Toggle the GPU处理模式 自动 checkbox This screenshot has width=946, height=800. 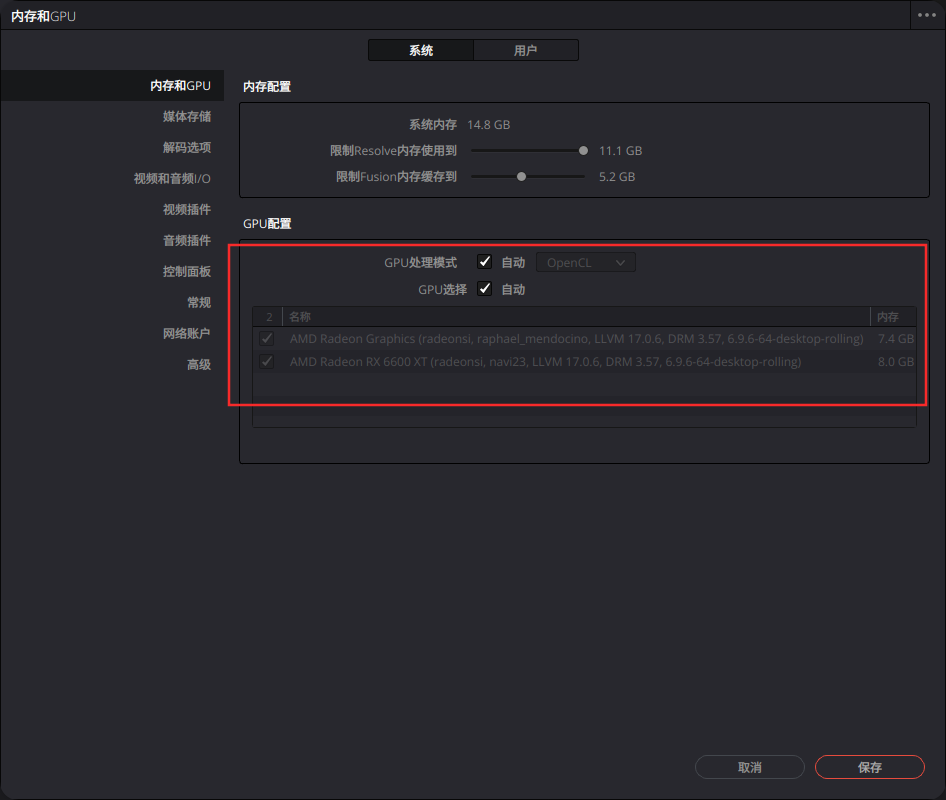pyautogui.click(x=484, y=262)
